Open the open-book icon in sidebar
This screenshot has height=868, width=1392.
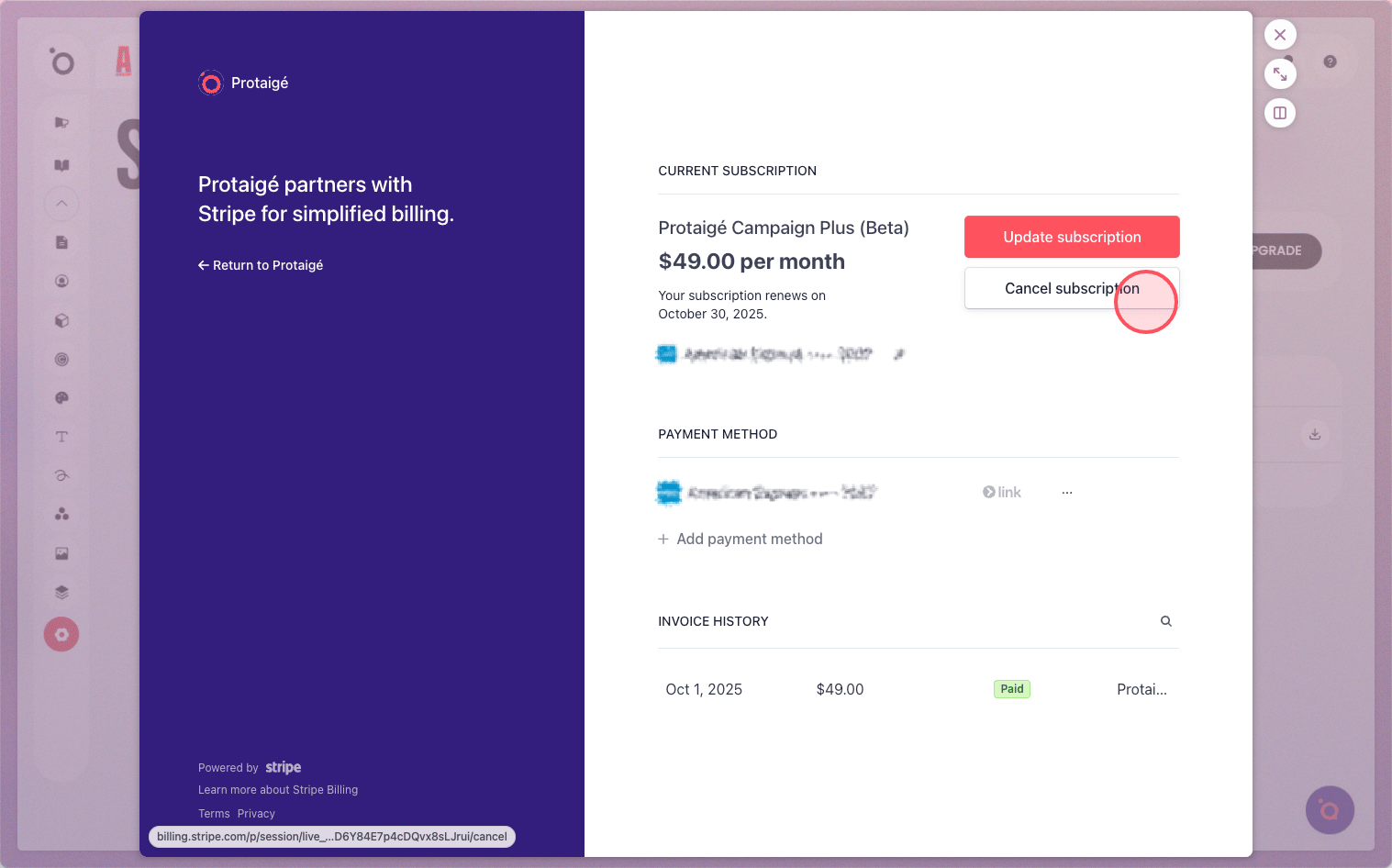[x=61, y=165]
